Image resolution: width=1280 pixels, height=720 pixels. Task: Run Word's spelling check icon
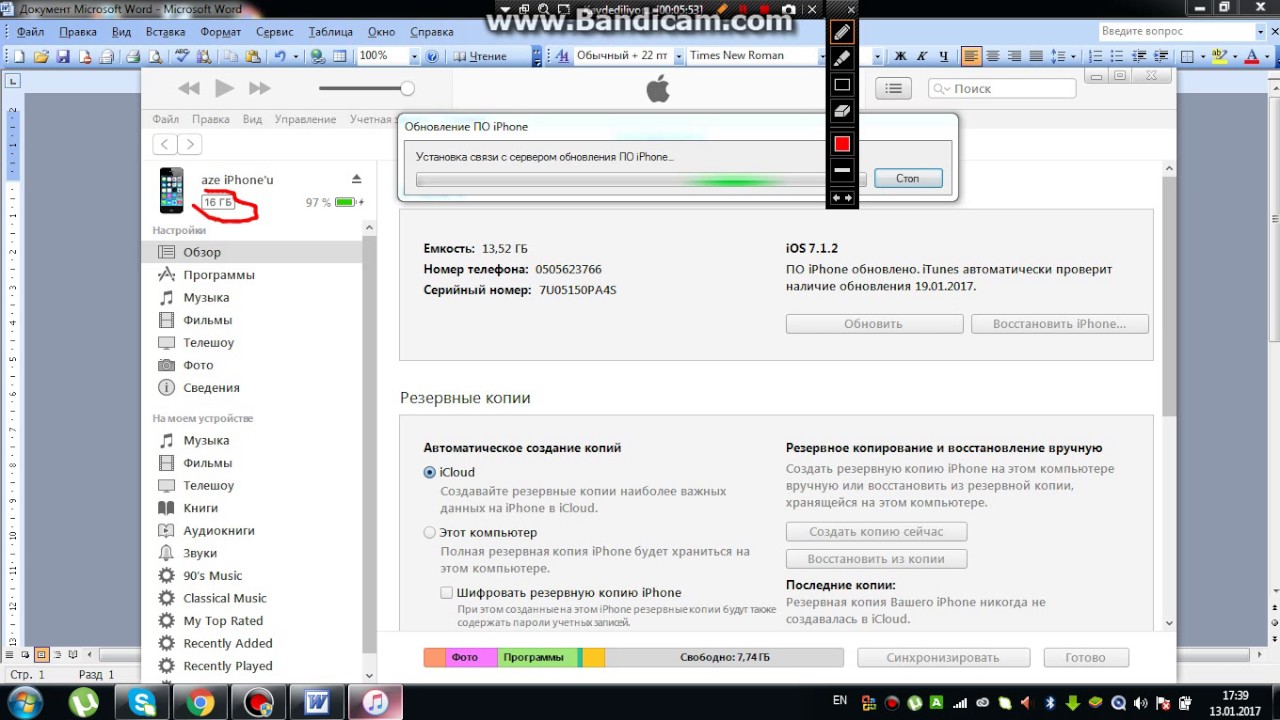pyautogui.click(x=182, y=56)
